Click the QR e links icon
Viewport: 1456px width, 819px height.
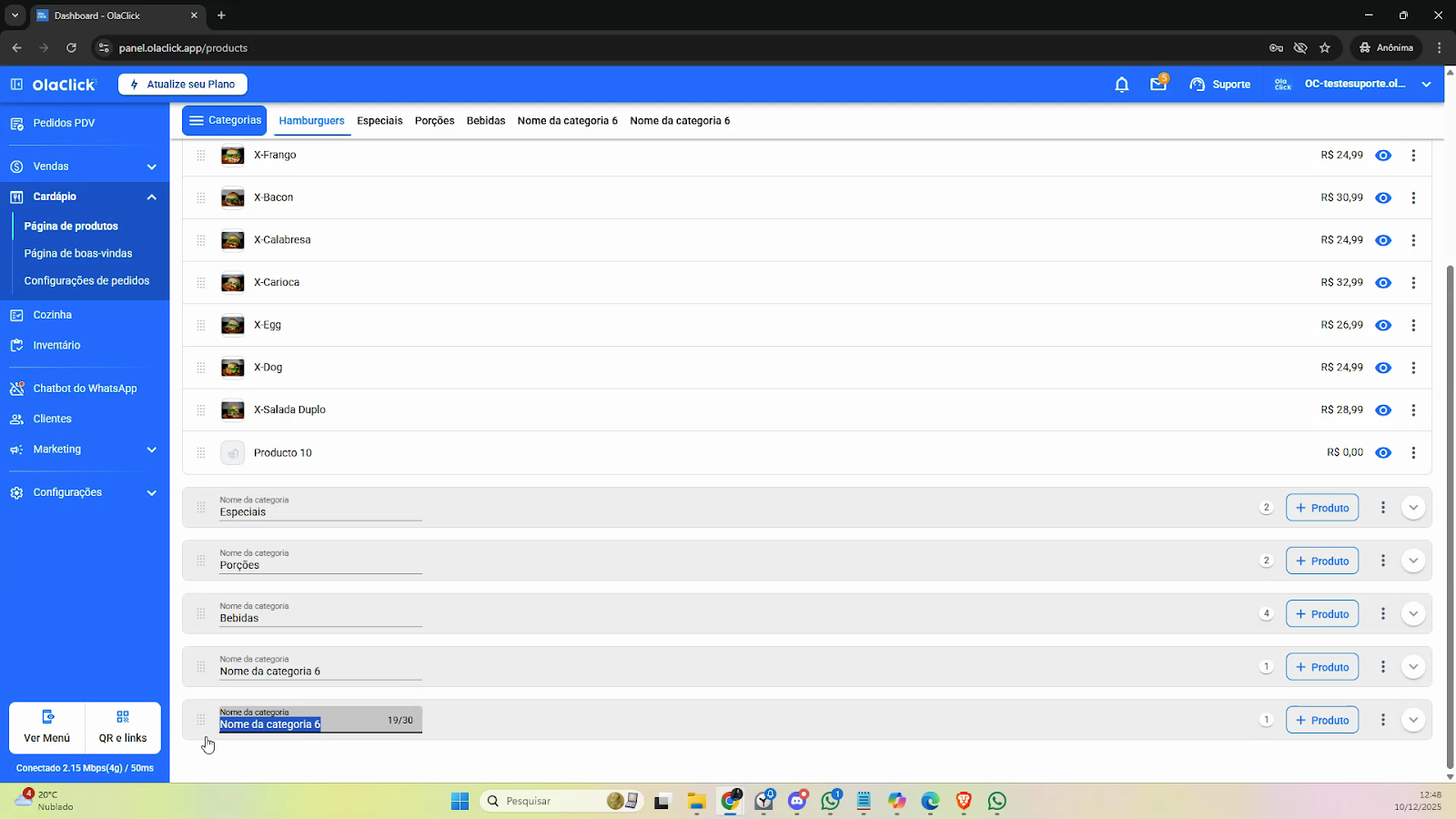(x=123, y=717)
